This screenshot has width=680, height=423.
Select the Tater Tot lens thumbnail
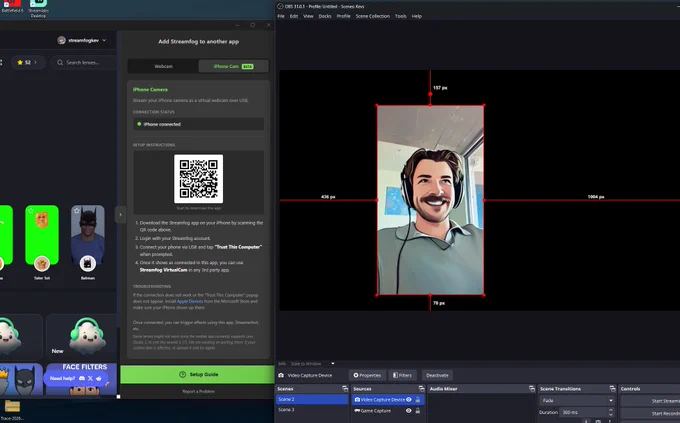(42, 235)
